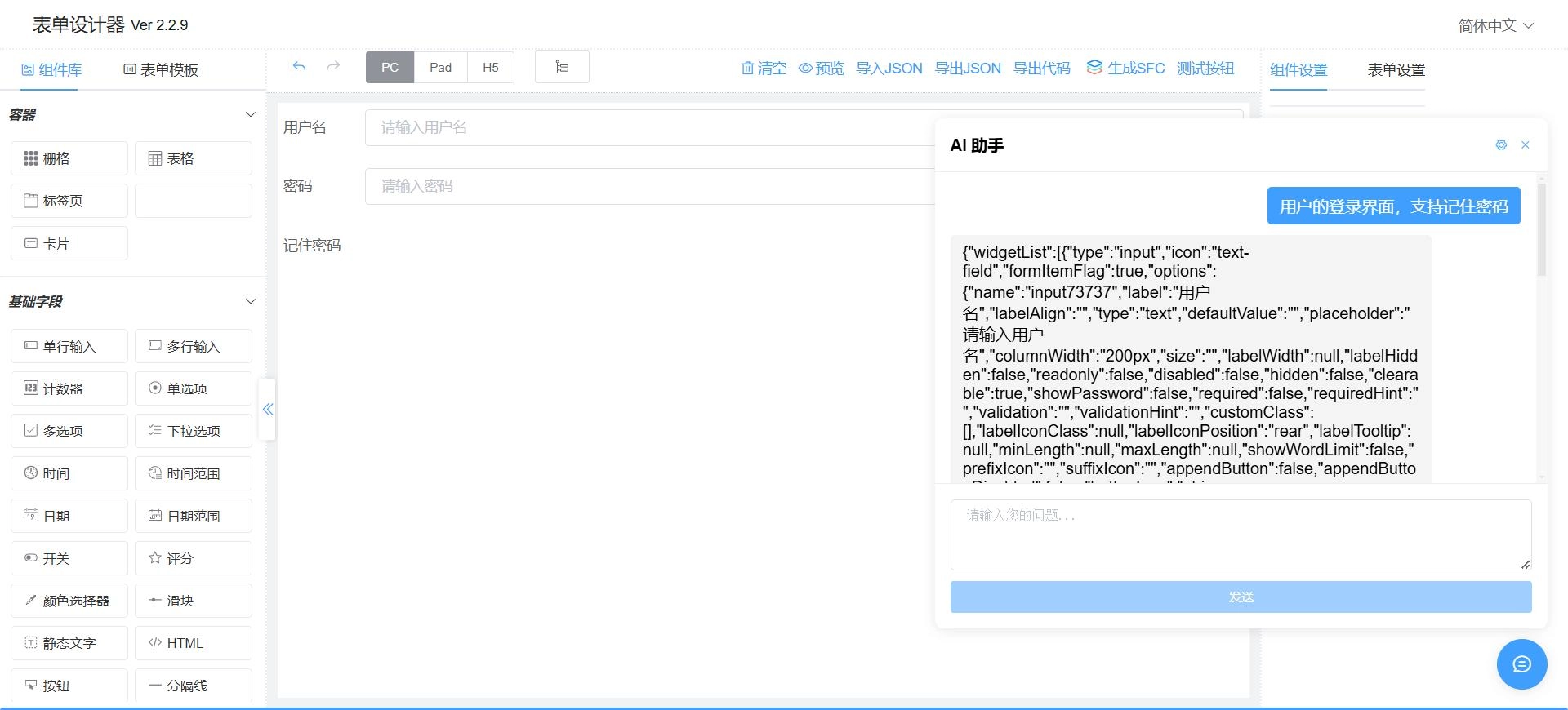The width and height of the screenshot is (1568, 710).
Task: Click the redo arrow icon
Action: click(x=333, y=67)
